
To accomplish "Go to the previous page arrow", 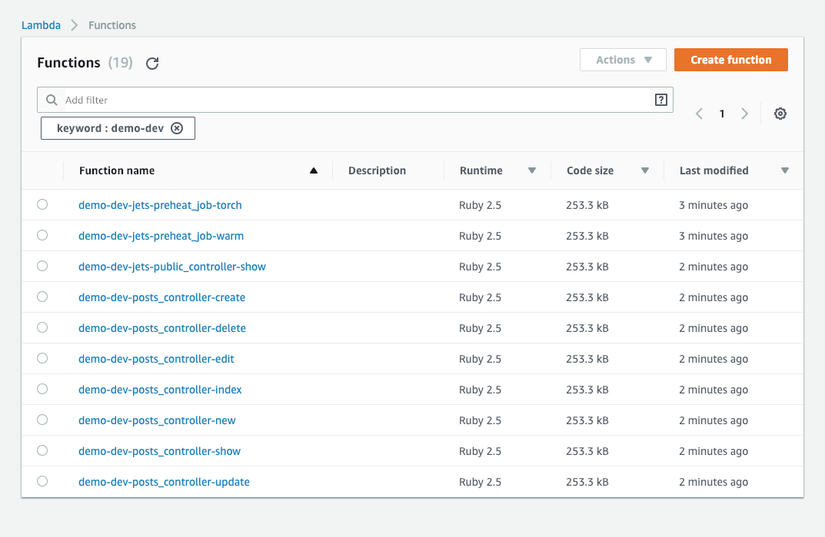I will 700,114.
